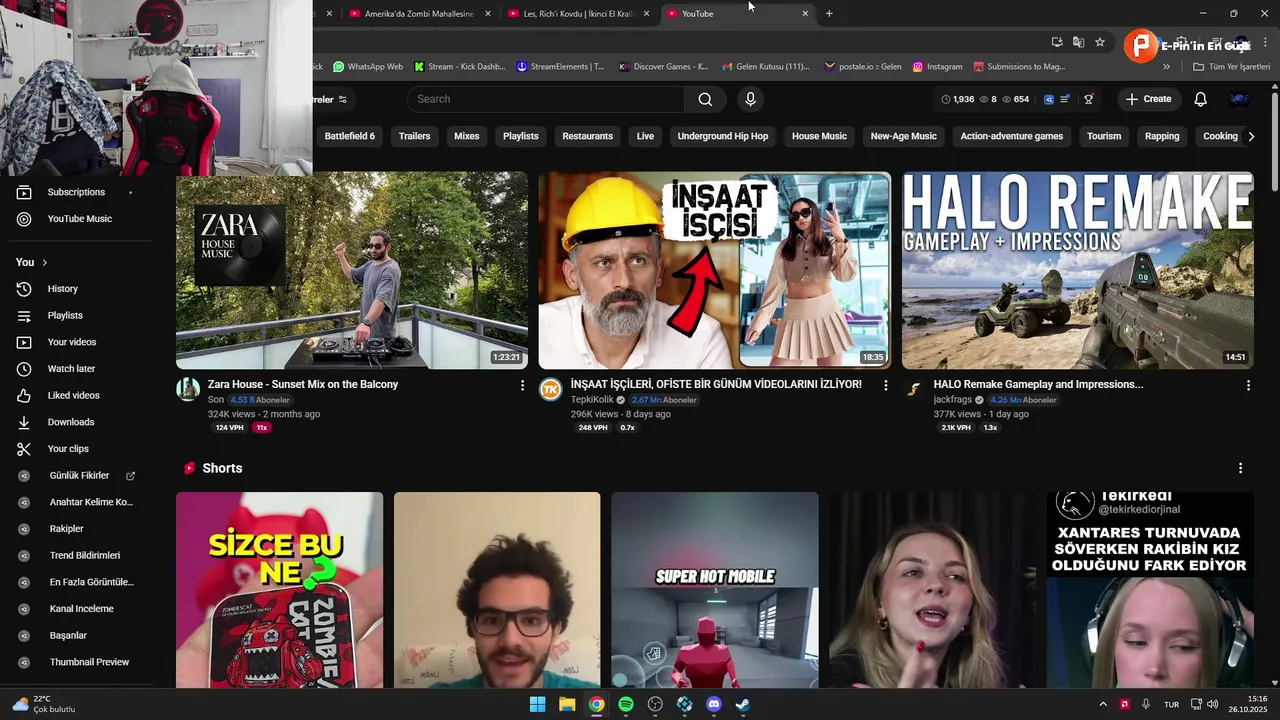Open WhatsApp Web bookmark
The height and width of the screenshot is (720, 1280).
(368, 67)
